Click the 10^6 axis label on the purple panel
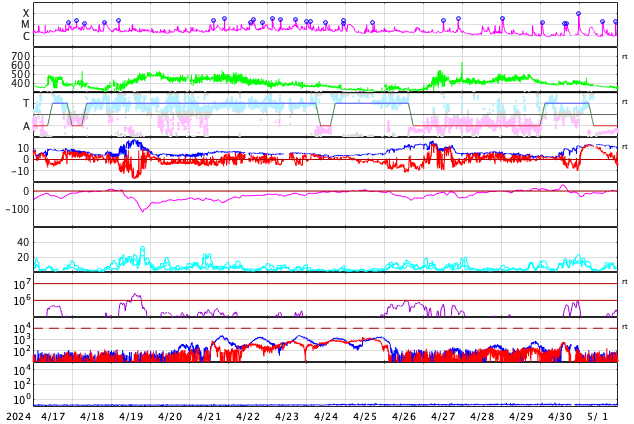The image size is (634, 424). click(22, 300)
